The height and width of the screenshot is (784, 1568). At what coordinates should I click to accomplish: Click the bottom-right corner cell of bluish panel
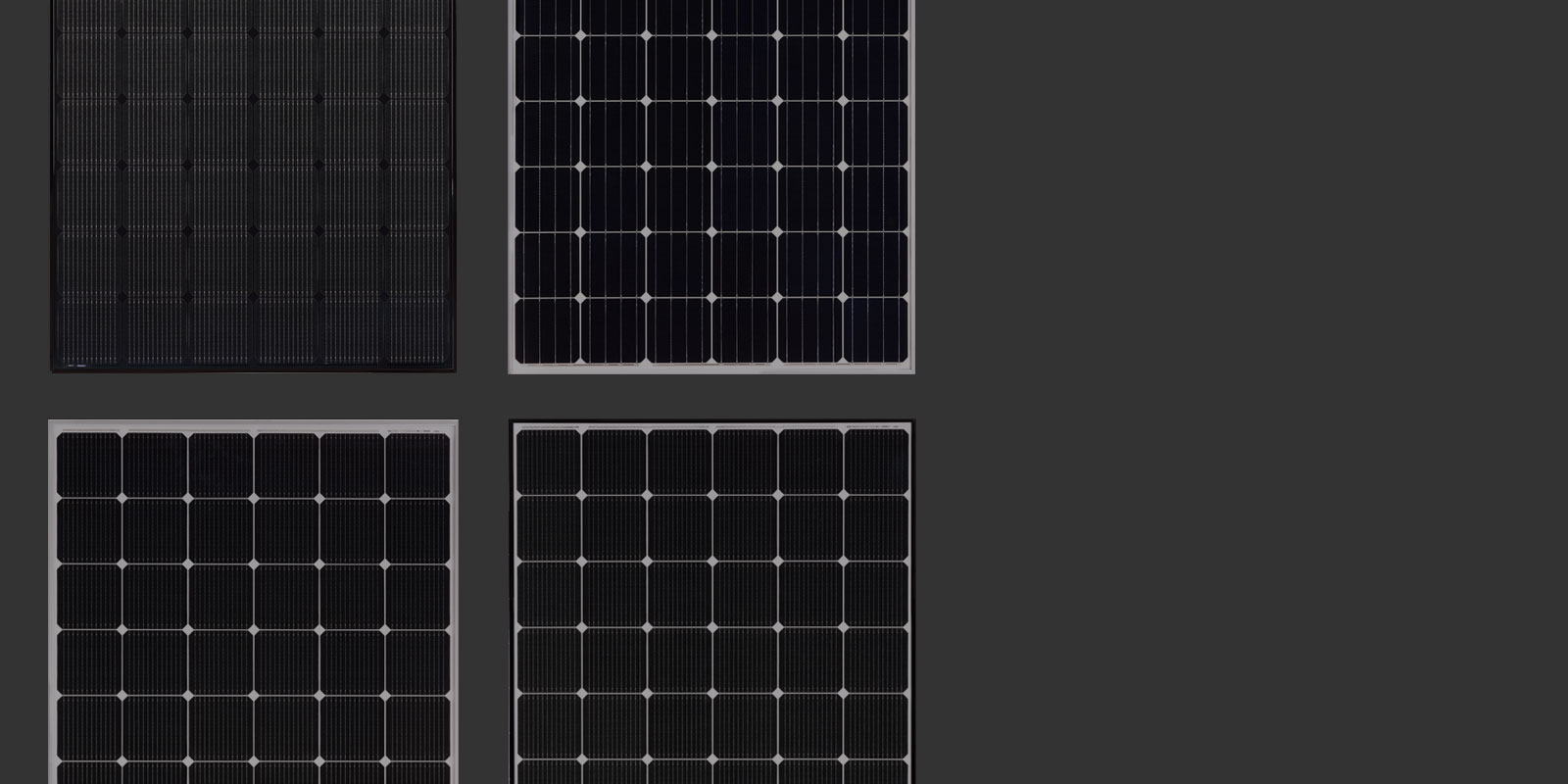coord(875,330)
